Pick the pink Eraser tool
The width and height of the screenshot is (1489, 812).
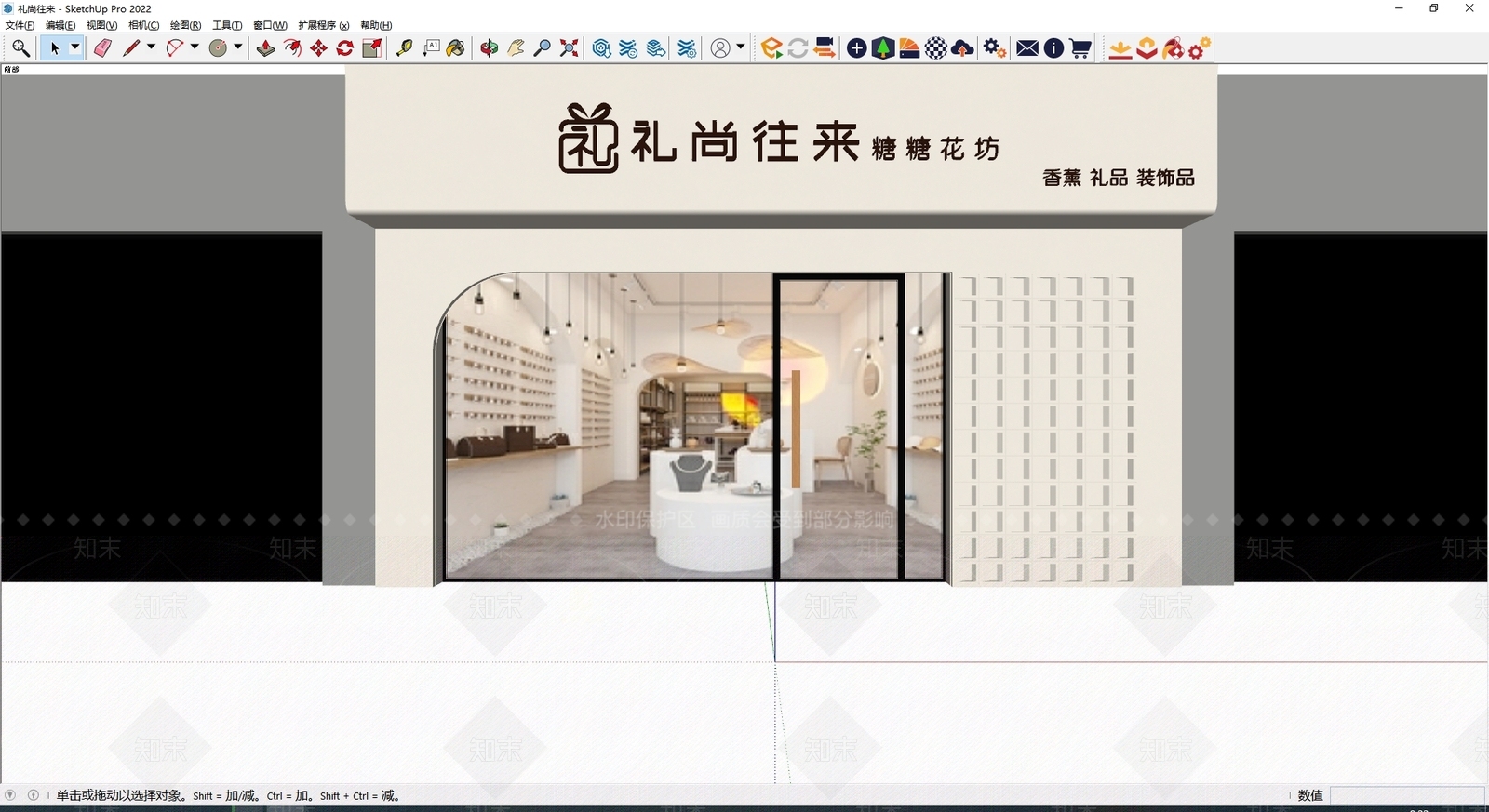pyautogui.click(x=102, y=48)
